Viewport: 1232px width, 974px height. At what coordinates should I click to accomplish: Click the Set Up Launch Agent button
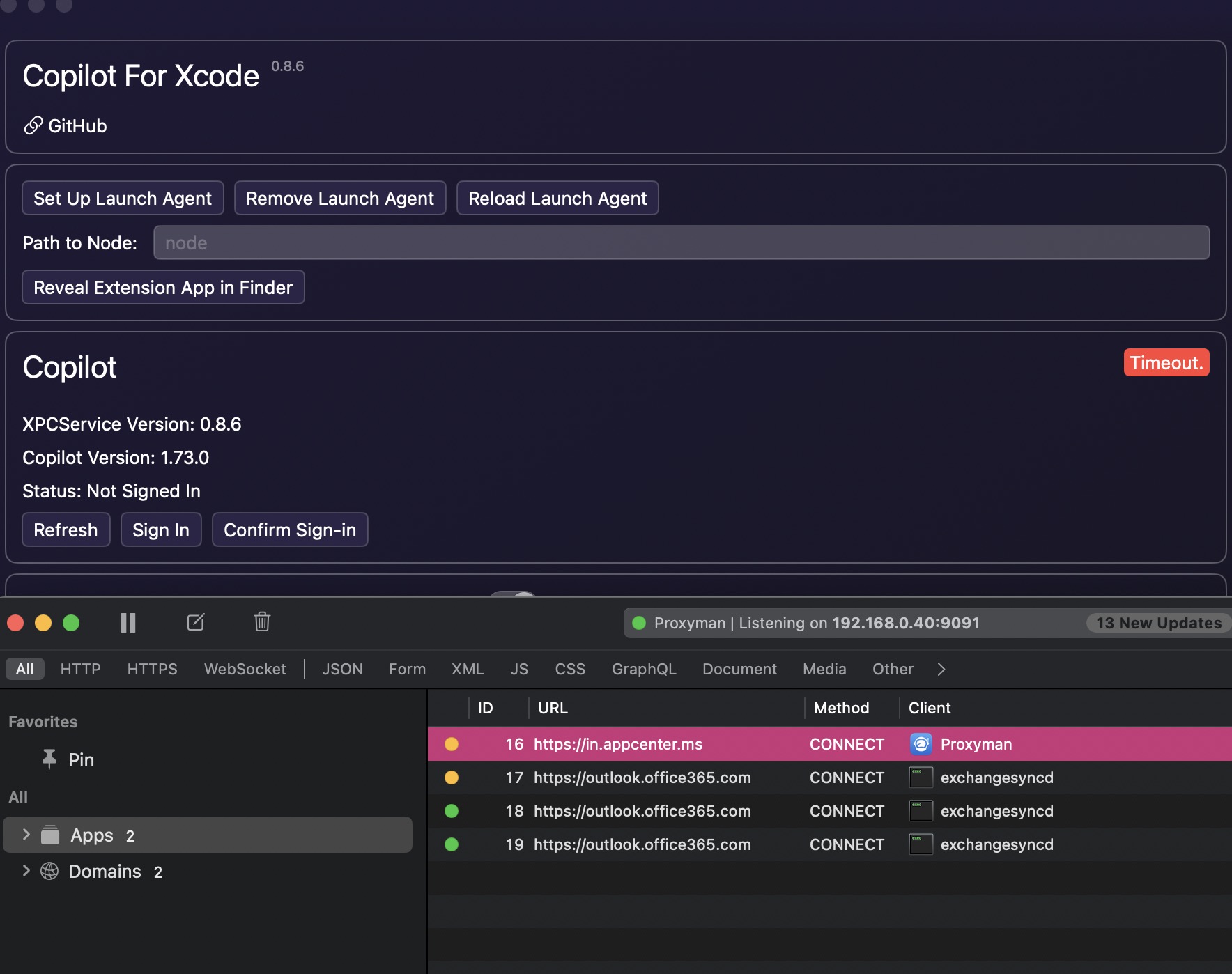(x=123, y=198)
